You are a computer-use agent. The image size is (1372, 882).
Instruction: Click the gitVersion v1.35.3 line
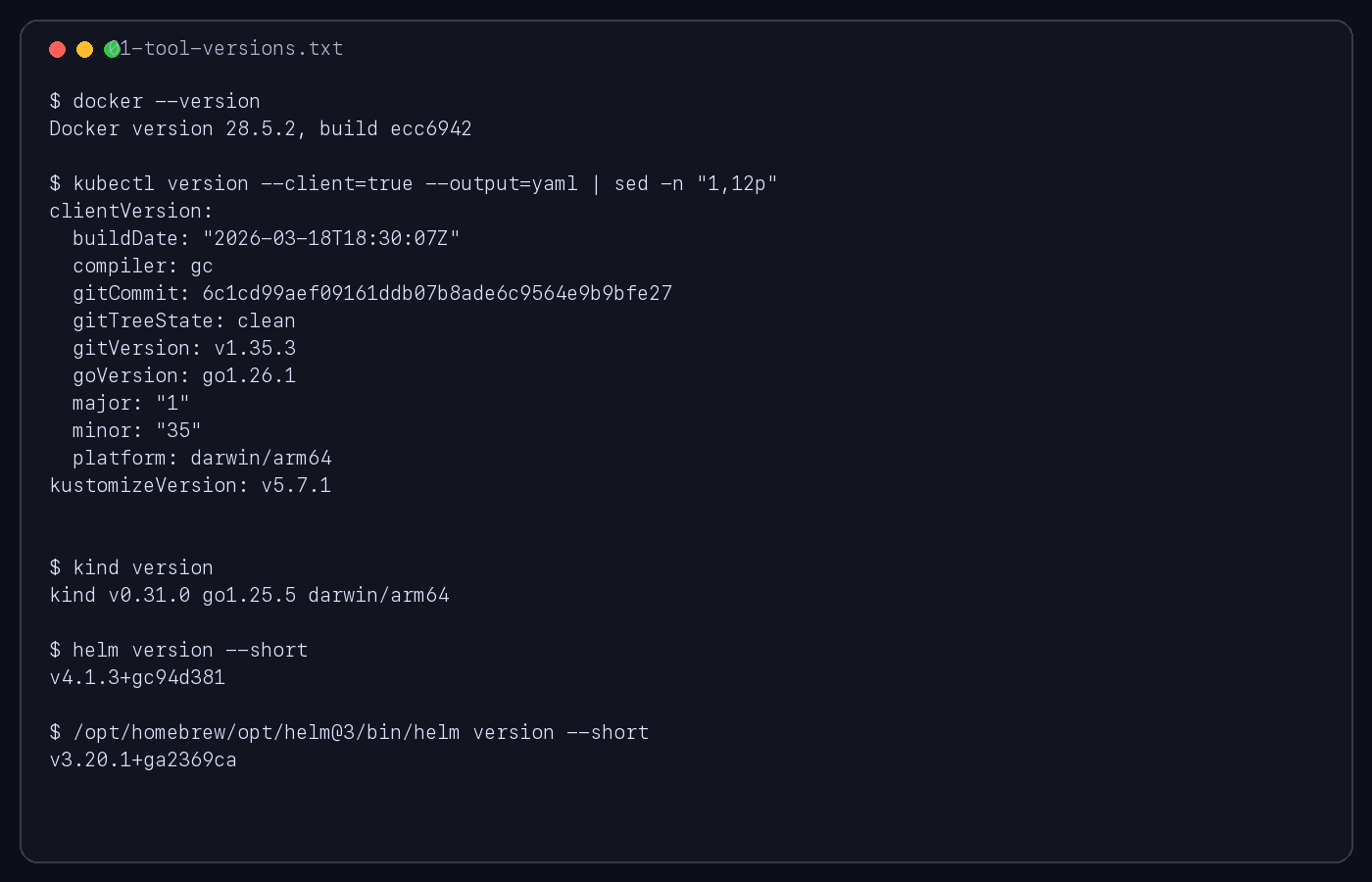[183, 348]
